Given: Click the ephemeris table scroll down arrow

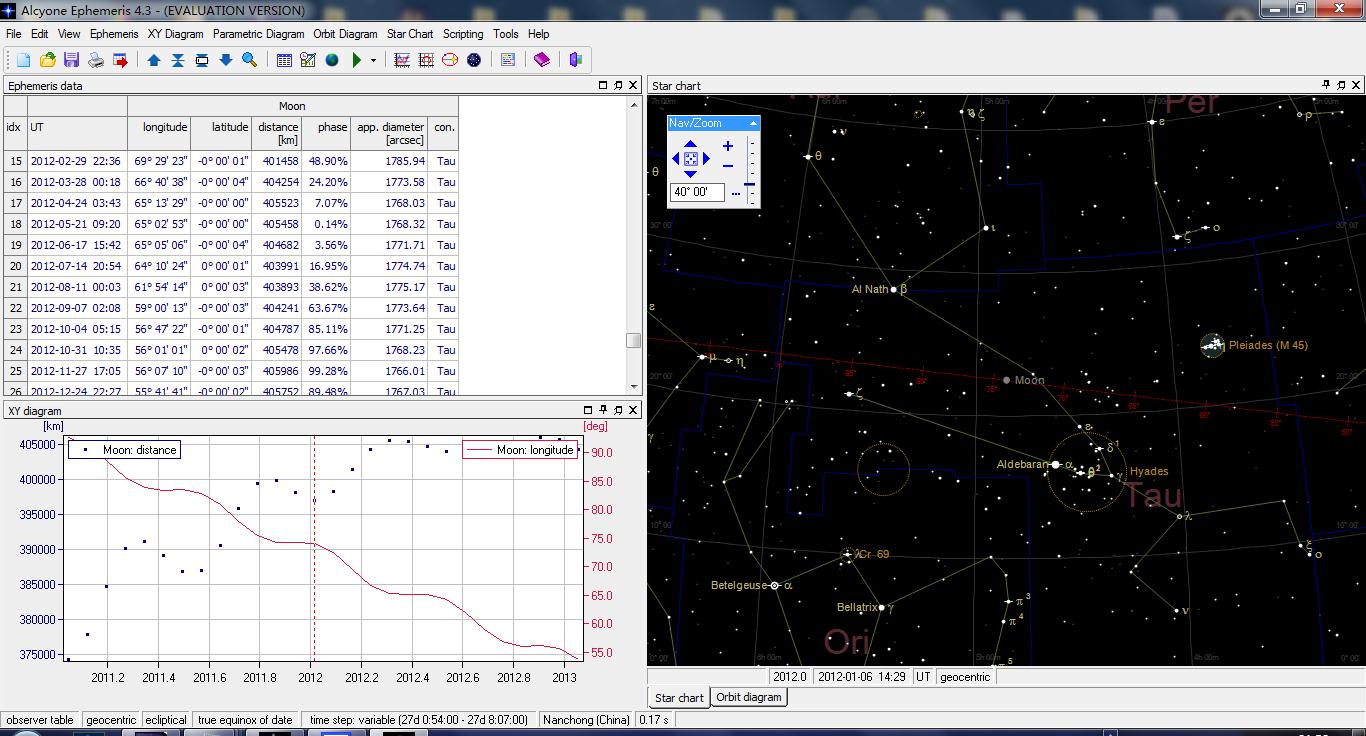Looking at the screenshot, I should click(633, 388).
